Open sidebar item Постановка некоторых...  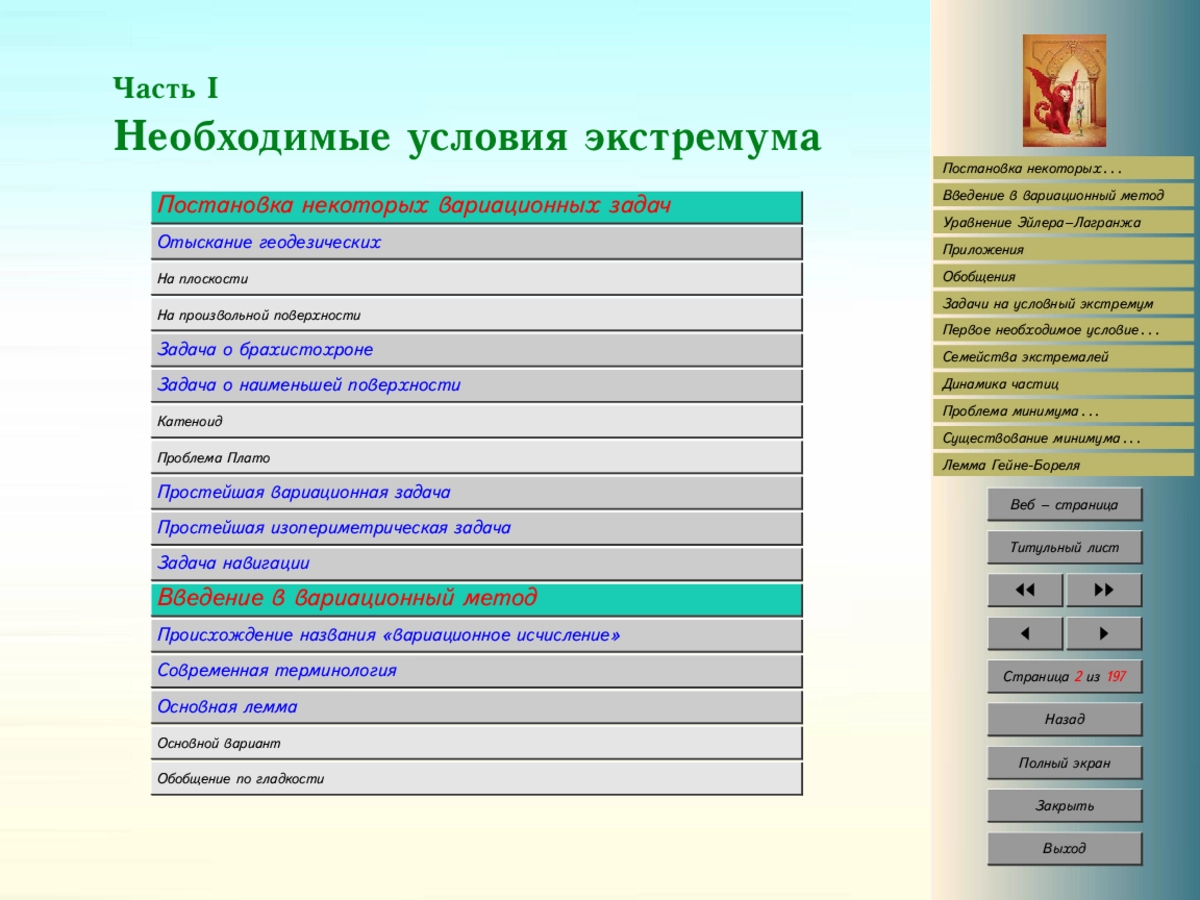point(1064,168)
